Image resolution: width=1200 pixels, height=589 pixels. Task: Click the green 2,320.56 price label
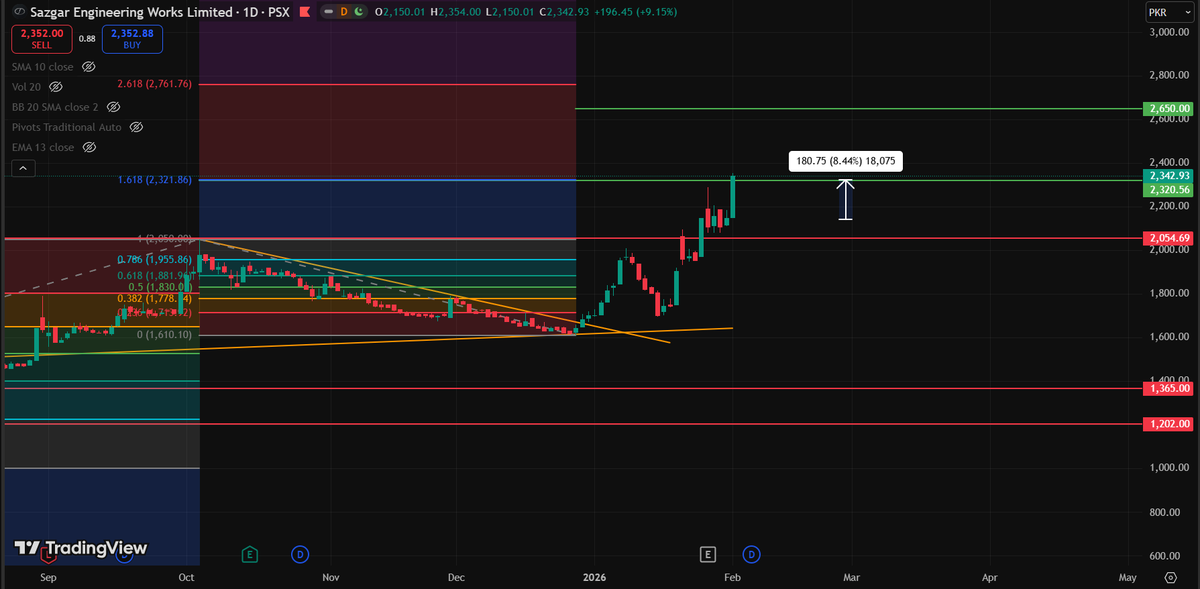click(x=1166, y=189)
